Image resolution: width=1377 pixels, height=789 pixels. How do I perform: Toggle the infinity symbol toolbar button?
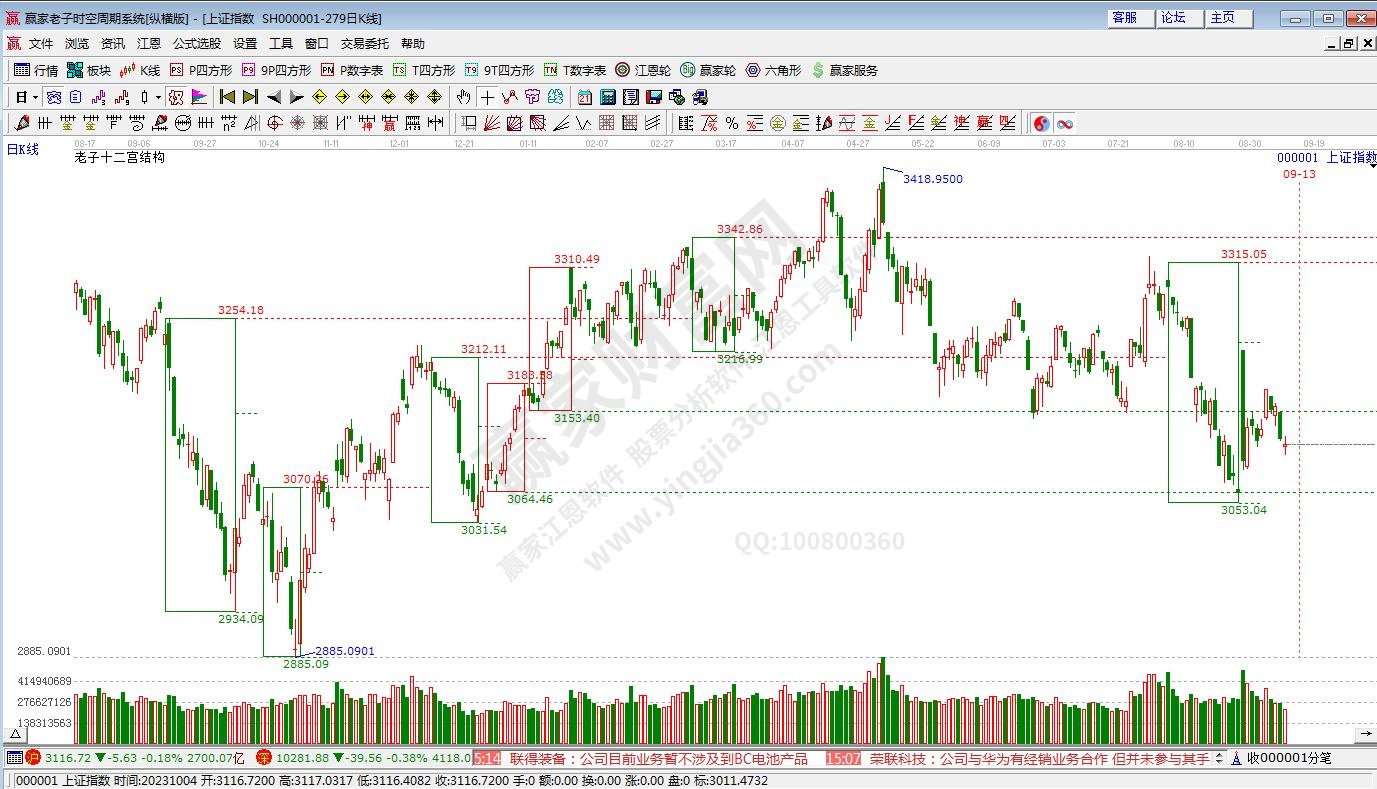pos(1064,123)
